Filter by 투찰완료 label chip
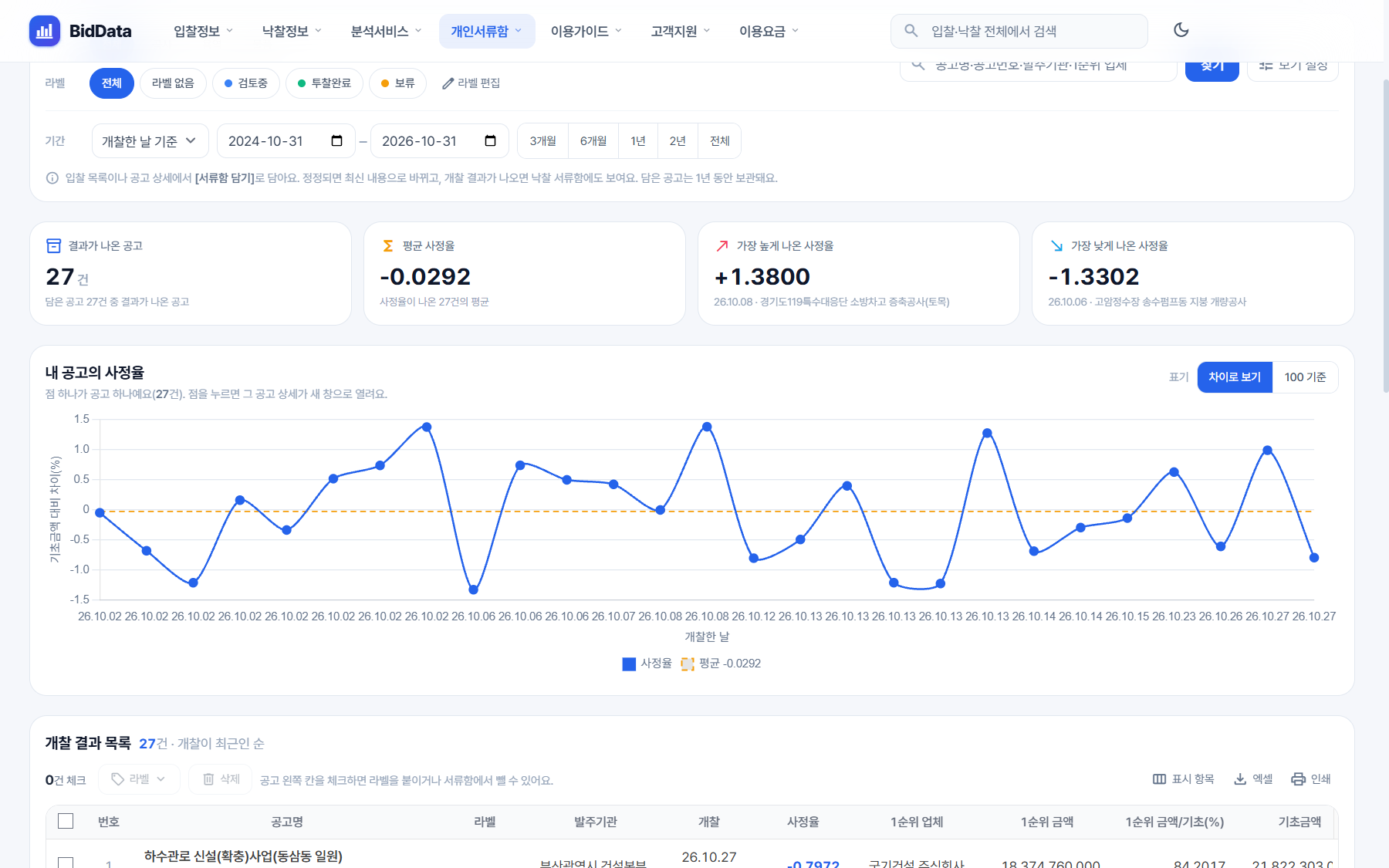Viewport: 1389px width, 868px height. (324, 83)
